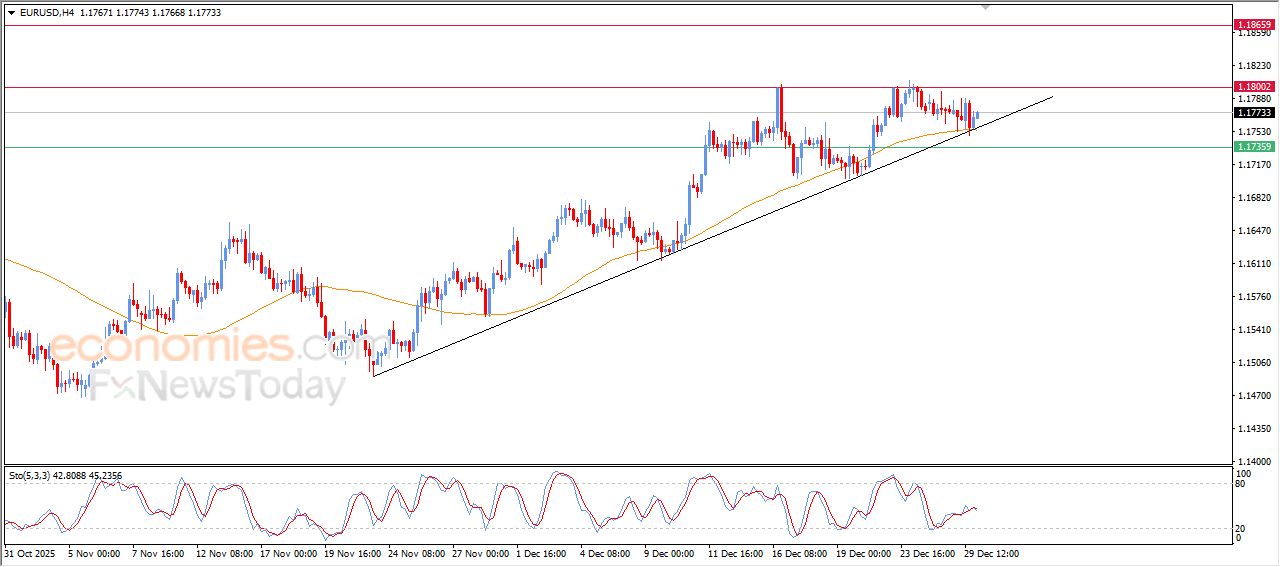Viewport: 1280px width, 567px height.
Task: Select the green 1.17359 price label
Action: coord(1254,147)
